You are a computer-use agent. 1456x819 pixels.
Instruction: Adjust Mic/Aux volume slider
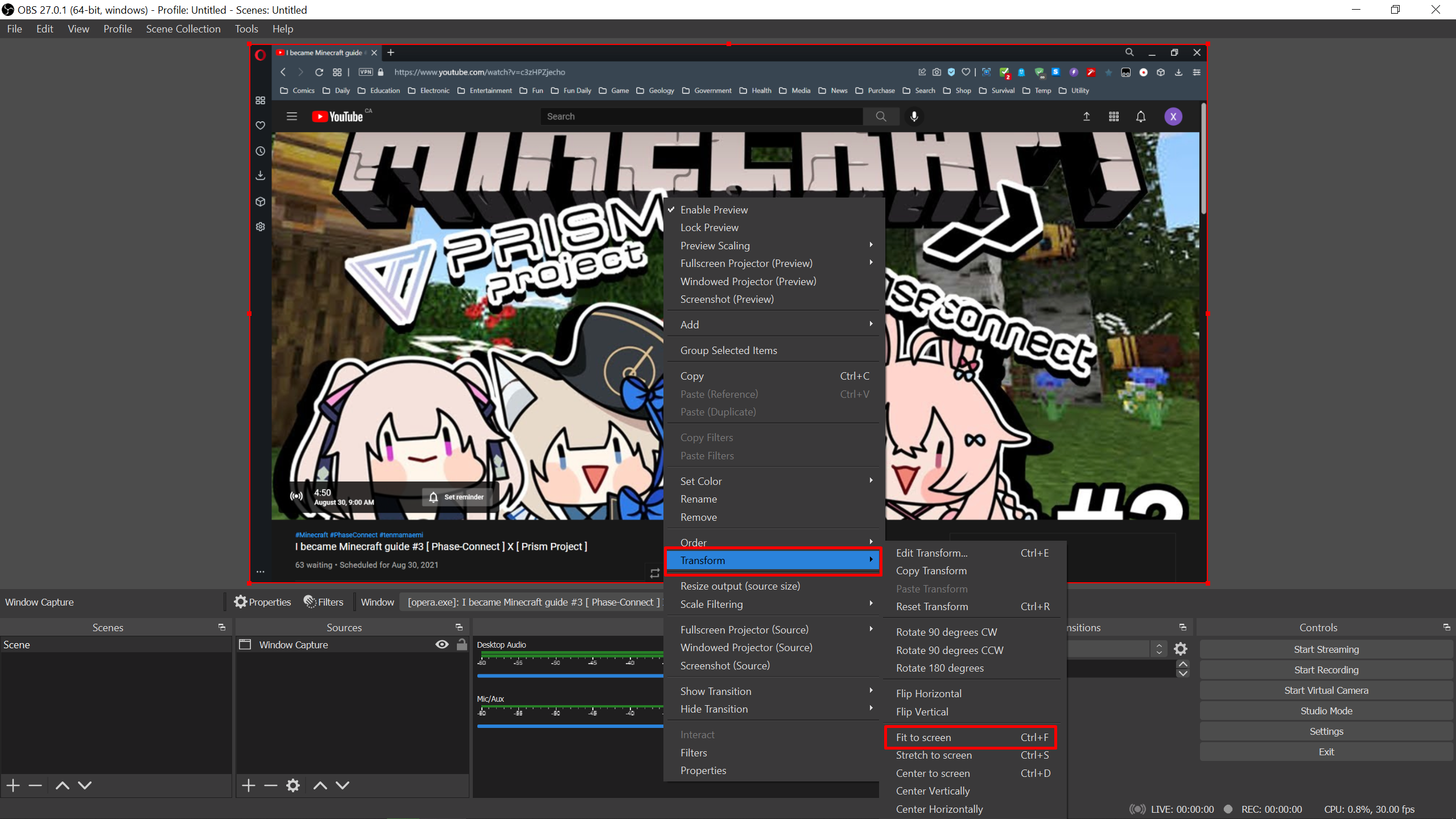coord(570,726)
